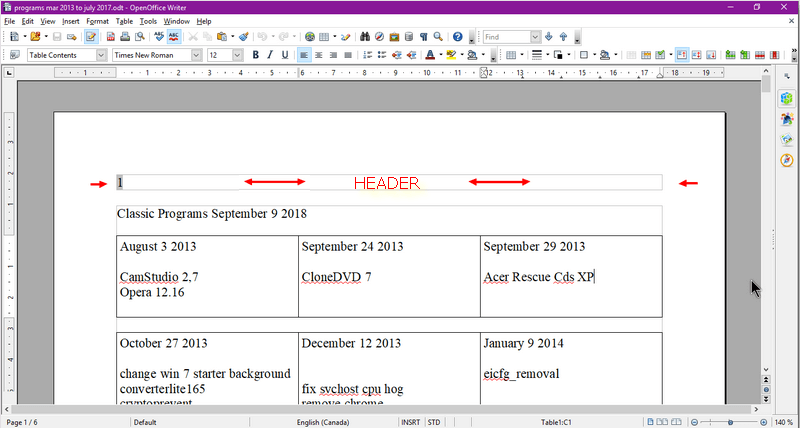
Task: Expand the Table Contents paragraph style dropdown
Action: click(x=102, y=55)
